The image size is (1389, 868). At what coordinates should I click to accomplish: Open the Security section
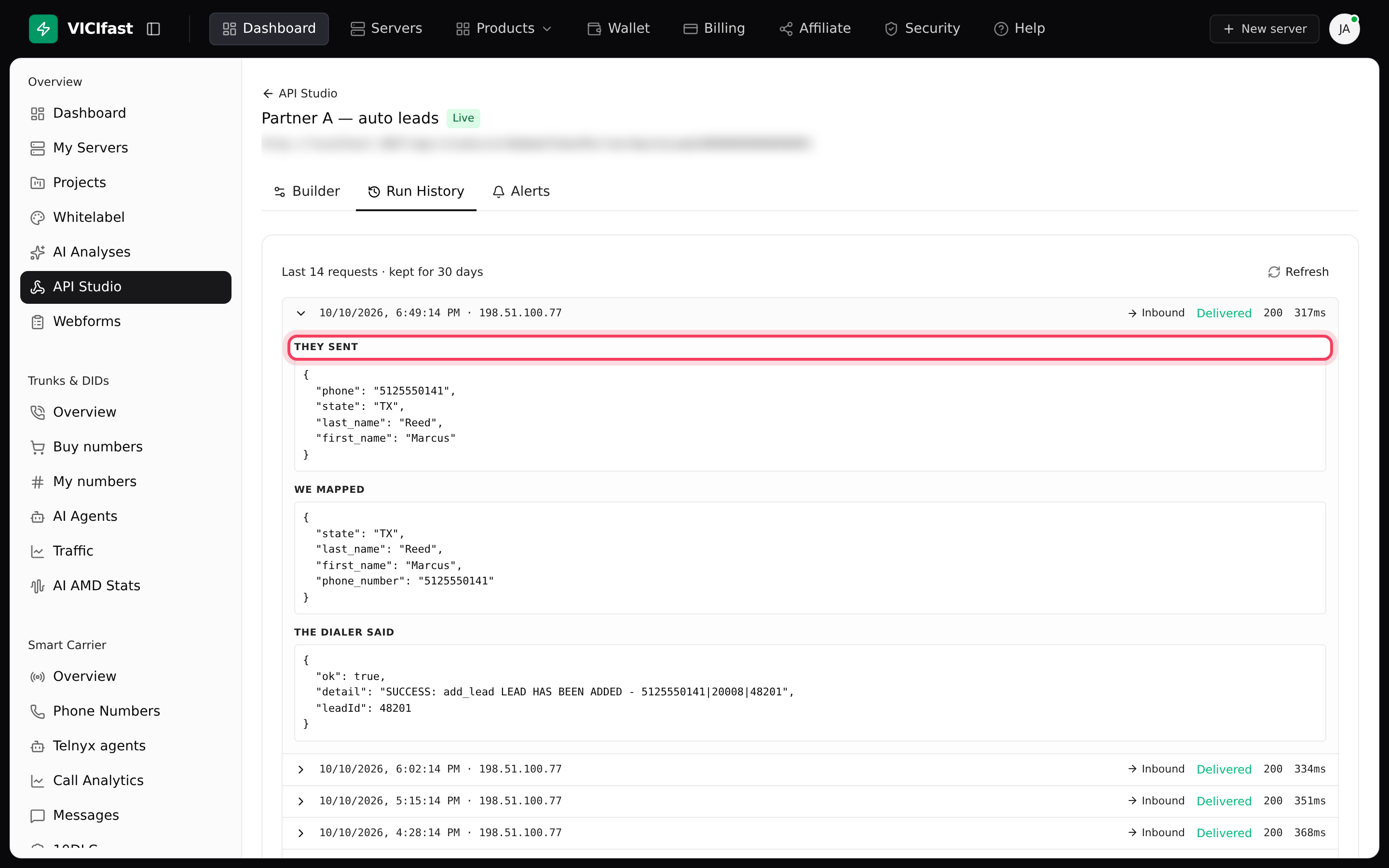pos(922,29)
